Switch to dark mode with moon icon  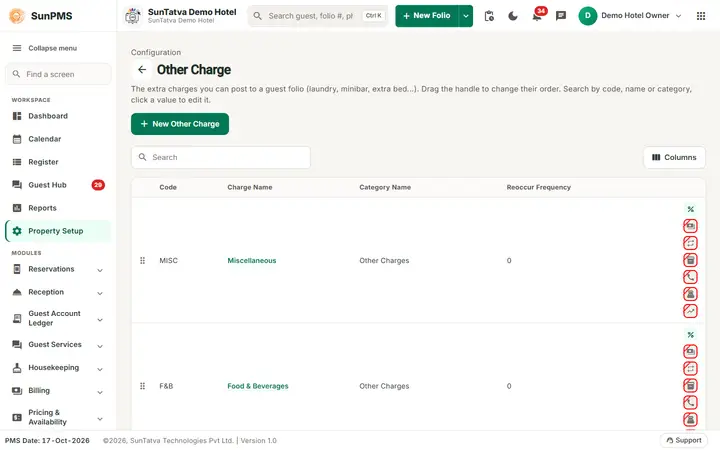point(513,16)
